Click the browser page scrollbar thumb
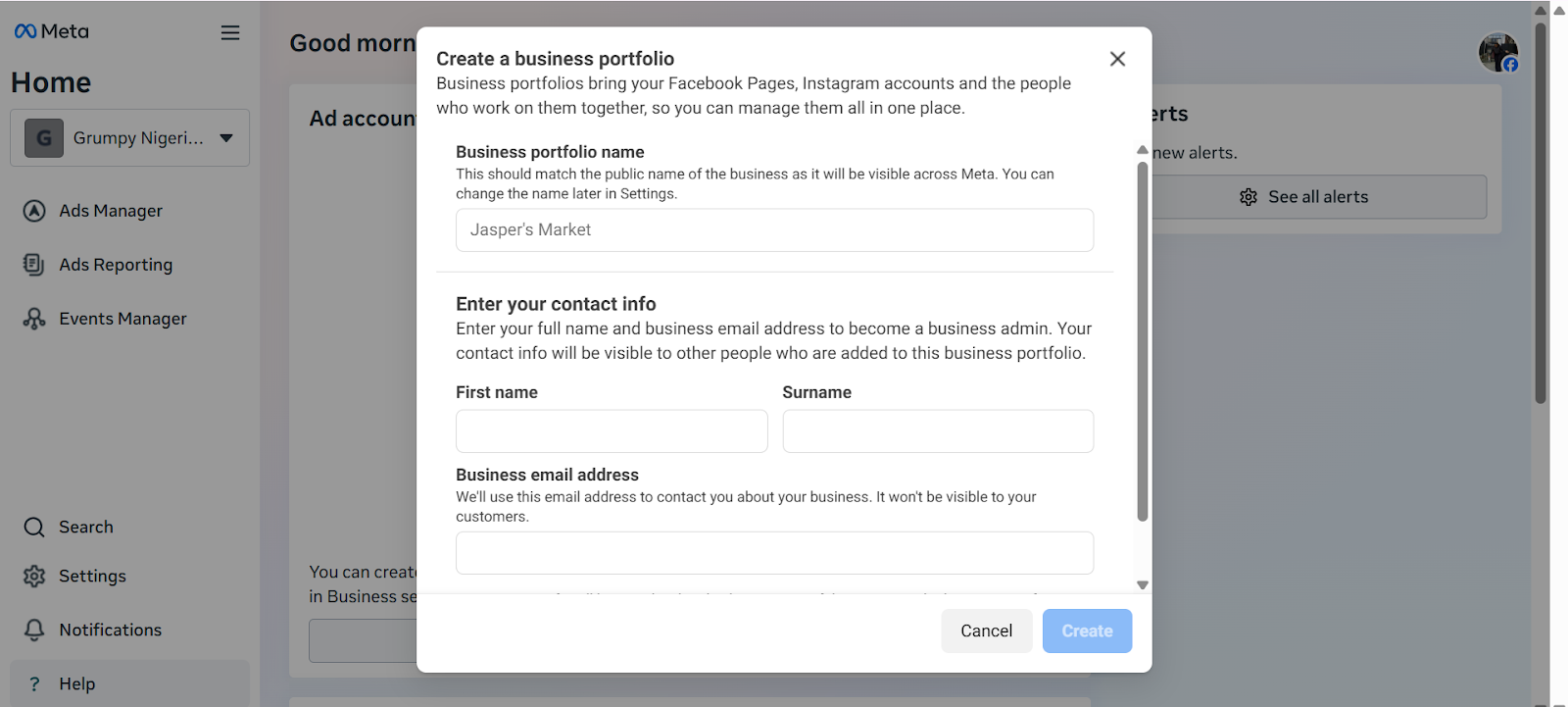The width and height of the screenshot is (1568, 707). [x=1541, y=212]
